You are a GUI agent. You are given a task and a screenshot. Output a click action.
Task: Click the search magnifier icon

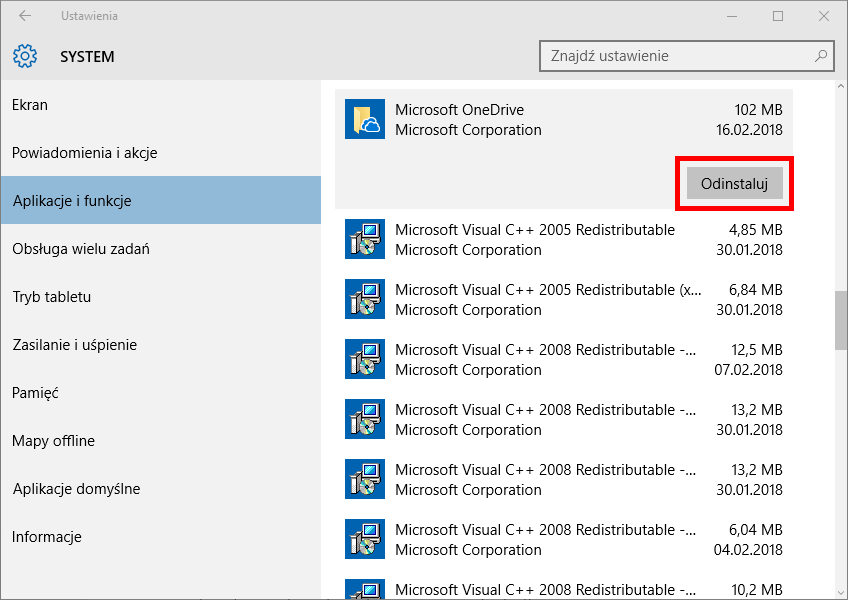820,56
